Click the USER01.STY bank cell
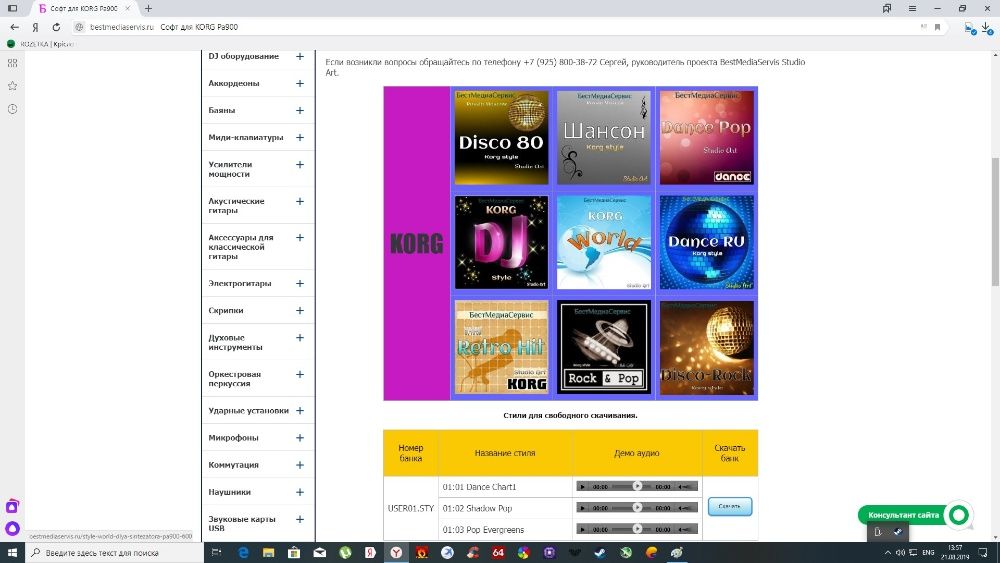1000x563 pixels. [x=411, y=508]
